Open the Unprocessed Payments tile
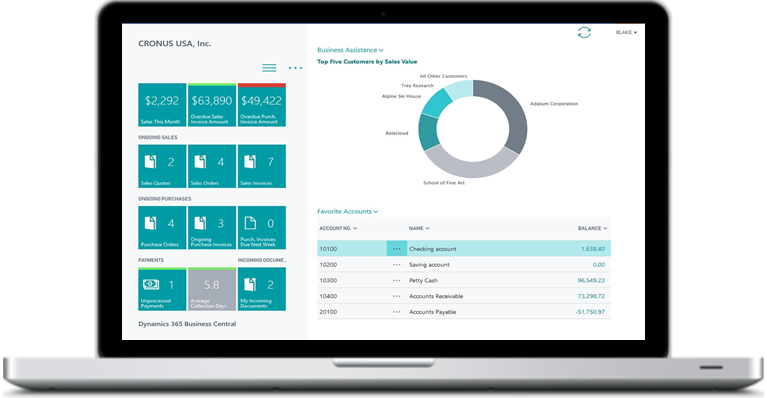This screenshot has height=398, width=767. 162,289
